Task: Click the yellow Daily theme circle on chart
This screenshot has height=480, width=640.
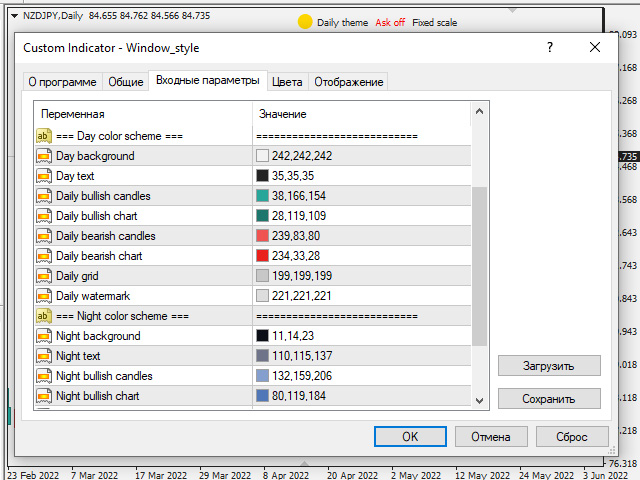Action: (x=305, y=22)
